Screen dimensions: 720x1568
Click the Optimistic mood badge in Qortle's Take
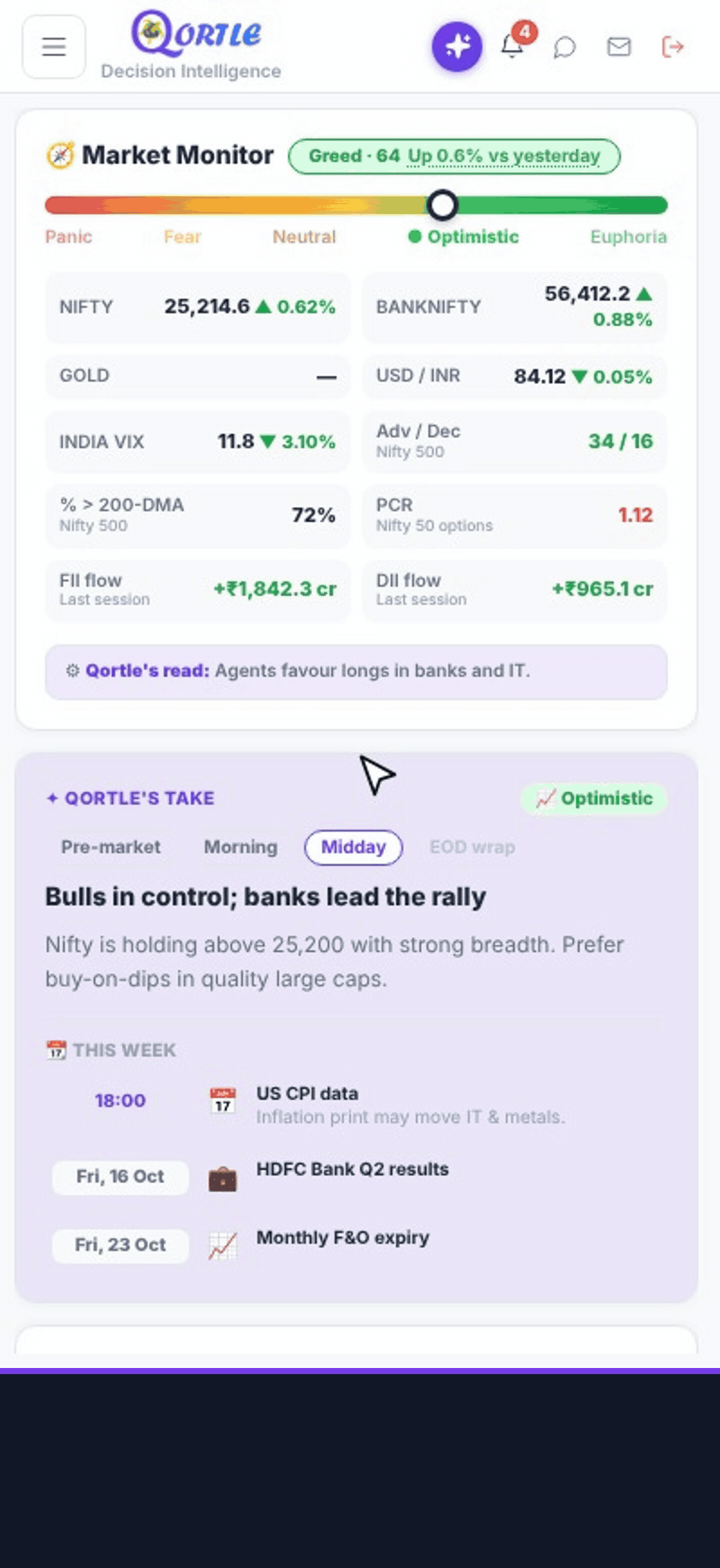point(593,798)
